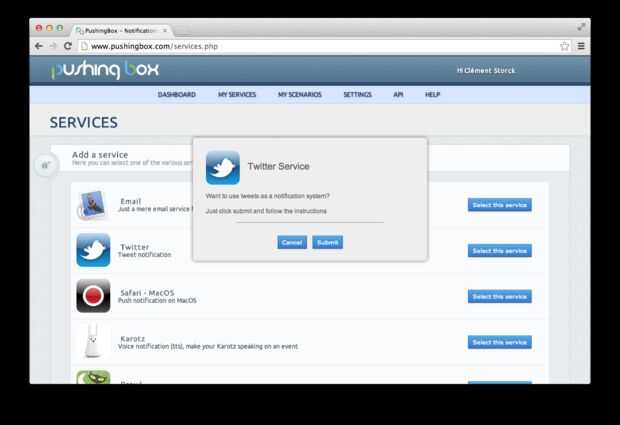The height and width of the screenshot is (425, 620).
Task: Click the Email service icon
Action: point(93,205)
